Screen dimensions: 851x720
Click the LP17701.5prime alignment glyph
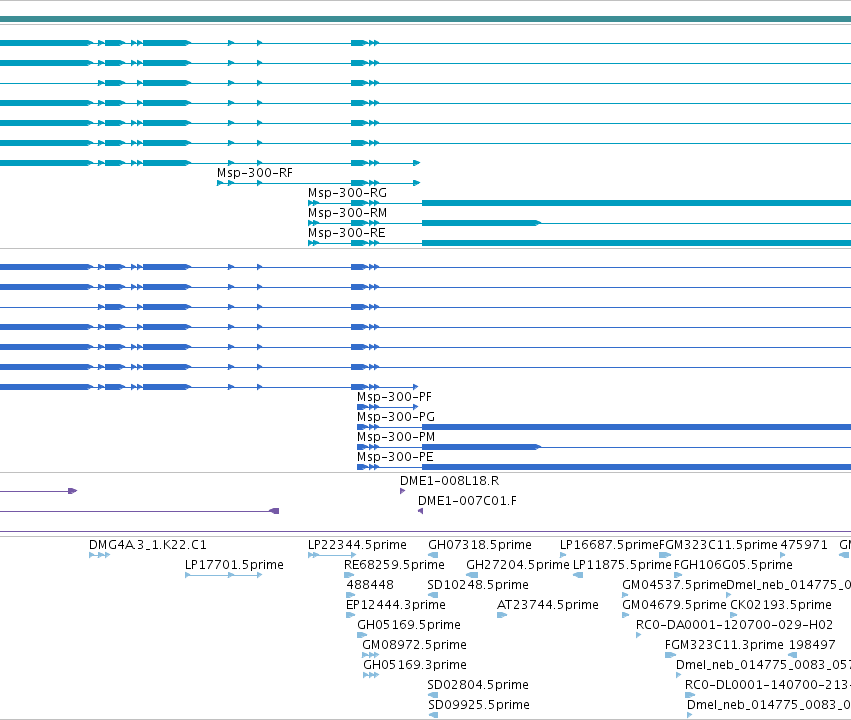(x=224, y=575)
